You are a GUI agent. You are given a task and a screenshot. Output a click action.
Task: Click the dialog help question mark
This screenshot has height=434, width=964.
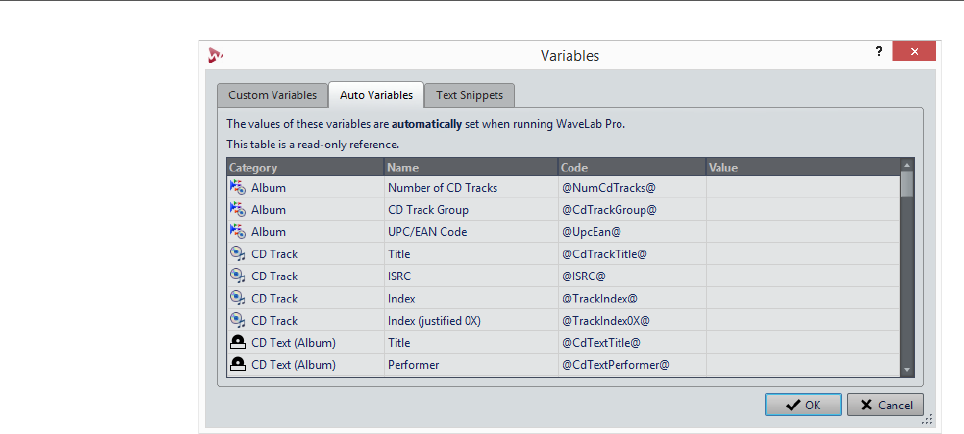click(879, 52)
